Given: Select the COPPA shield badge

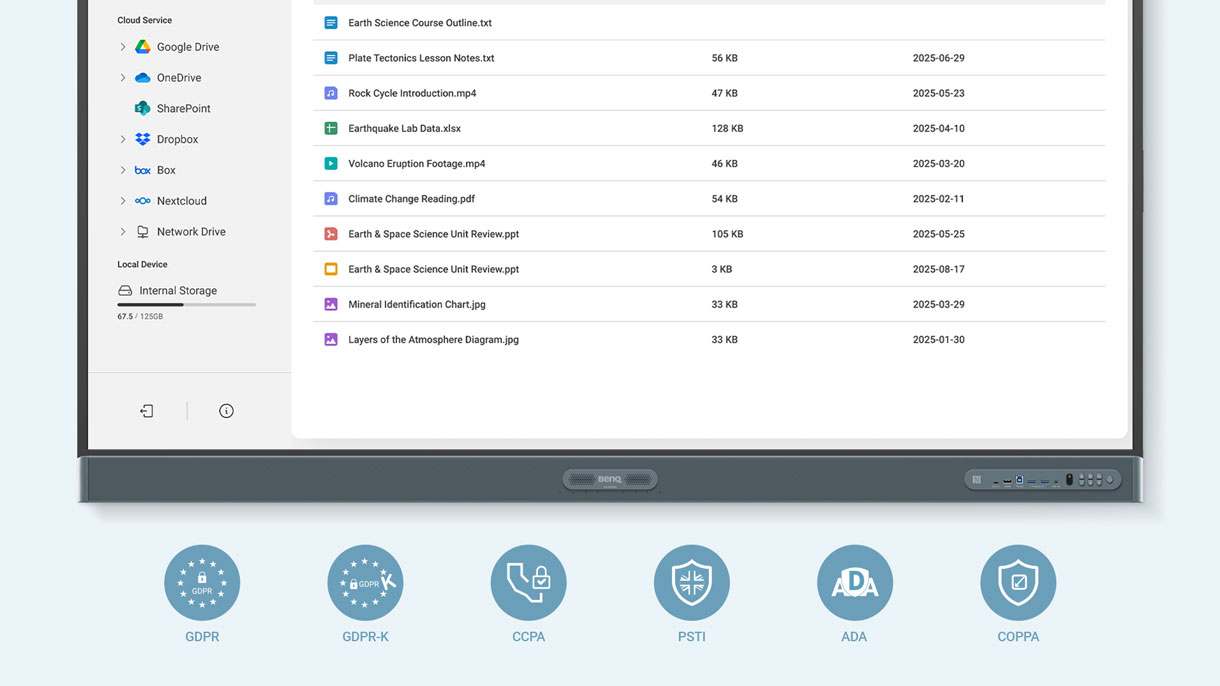Looking at the screenshot, I should [x=1018, y=582].
